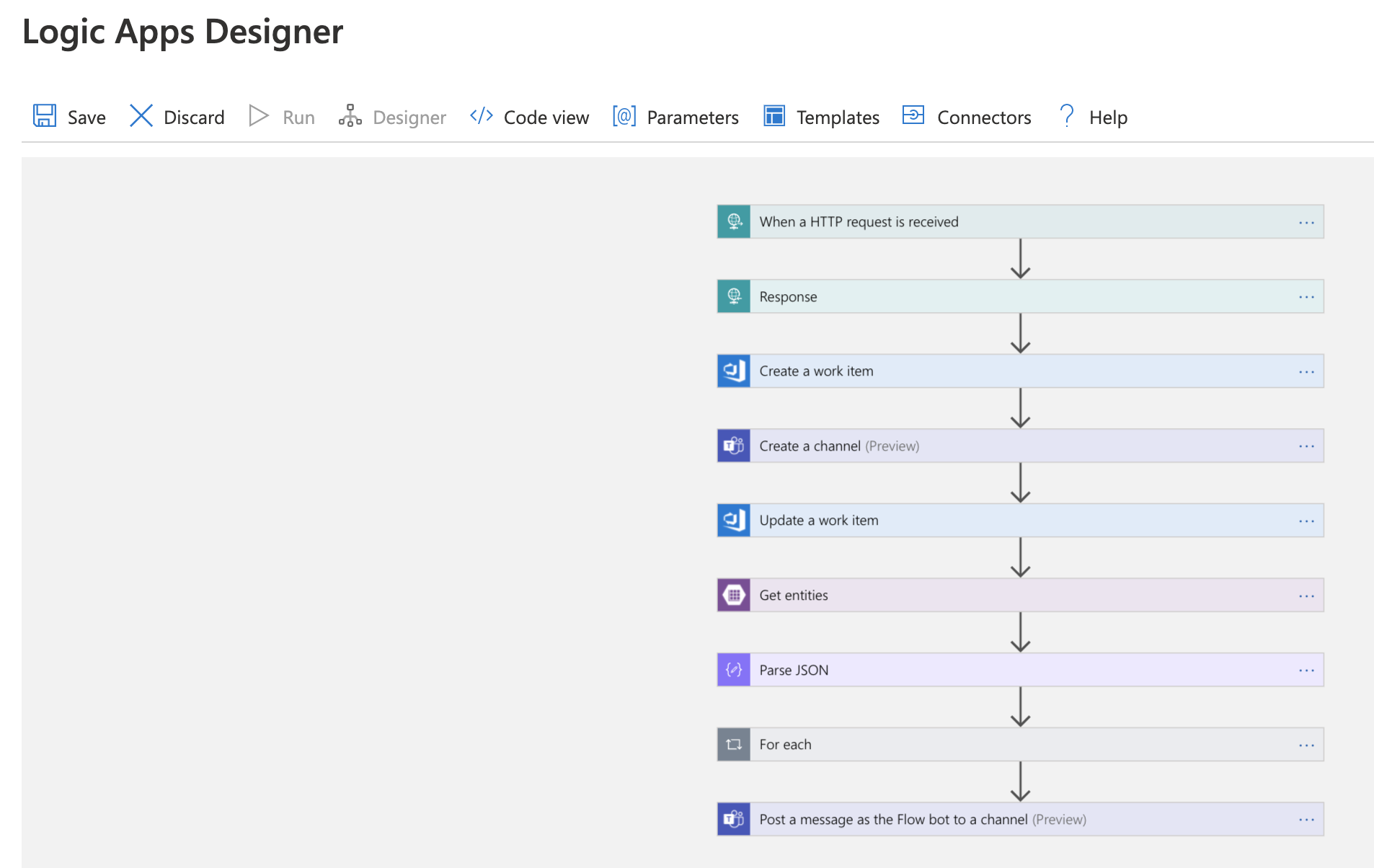Click Teams icon on Post a message step
The image size is (1374, 868).
point(734,819)
